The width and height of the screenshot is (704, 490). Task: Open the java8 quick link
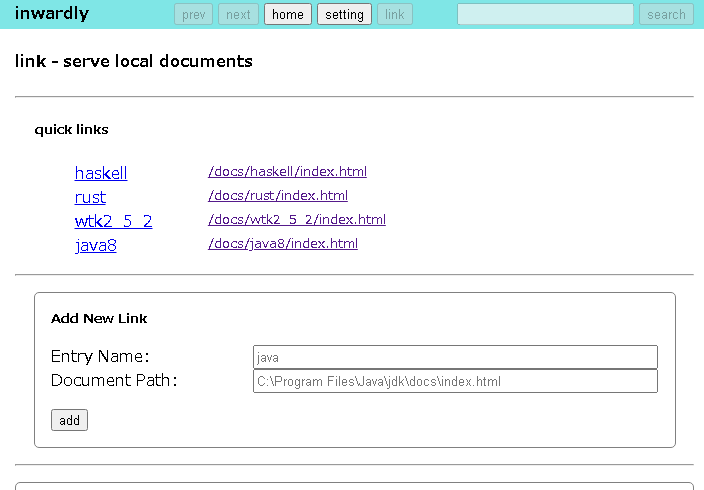(x=96, y=245)
